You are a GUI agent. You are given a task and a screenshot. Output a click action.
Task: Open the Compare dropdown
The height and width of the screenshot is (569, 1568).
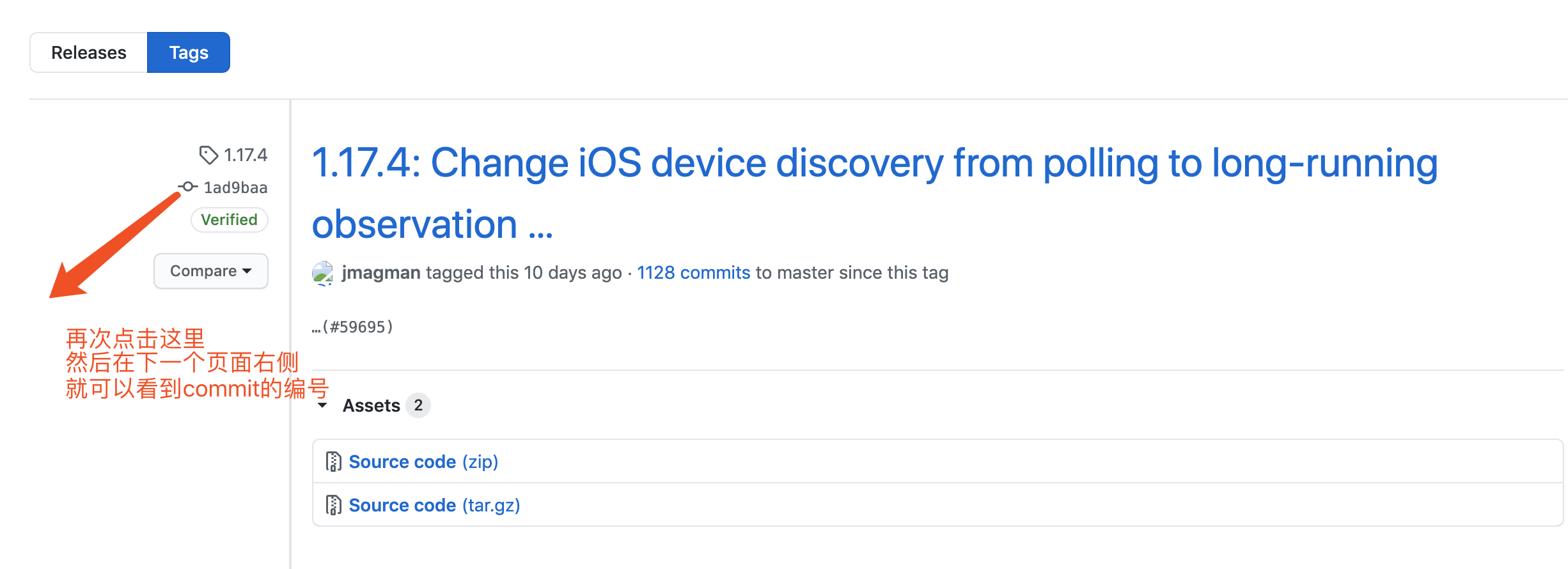tap(210, 271)
